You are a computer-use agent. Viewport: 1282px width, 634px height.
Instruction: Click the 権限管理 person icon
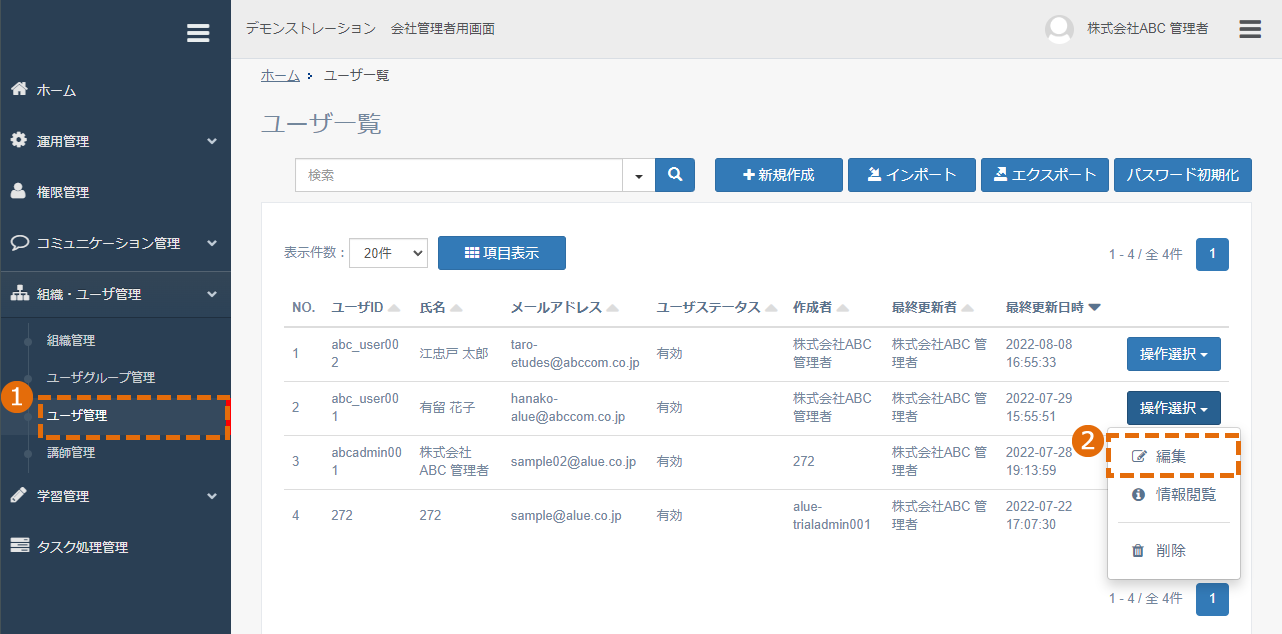(19, 191)
